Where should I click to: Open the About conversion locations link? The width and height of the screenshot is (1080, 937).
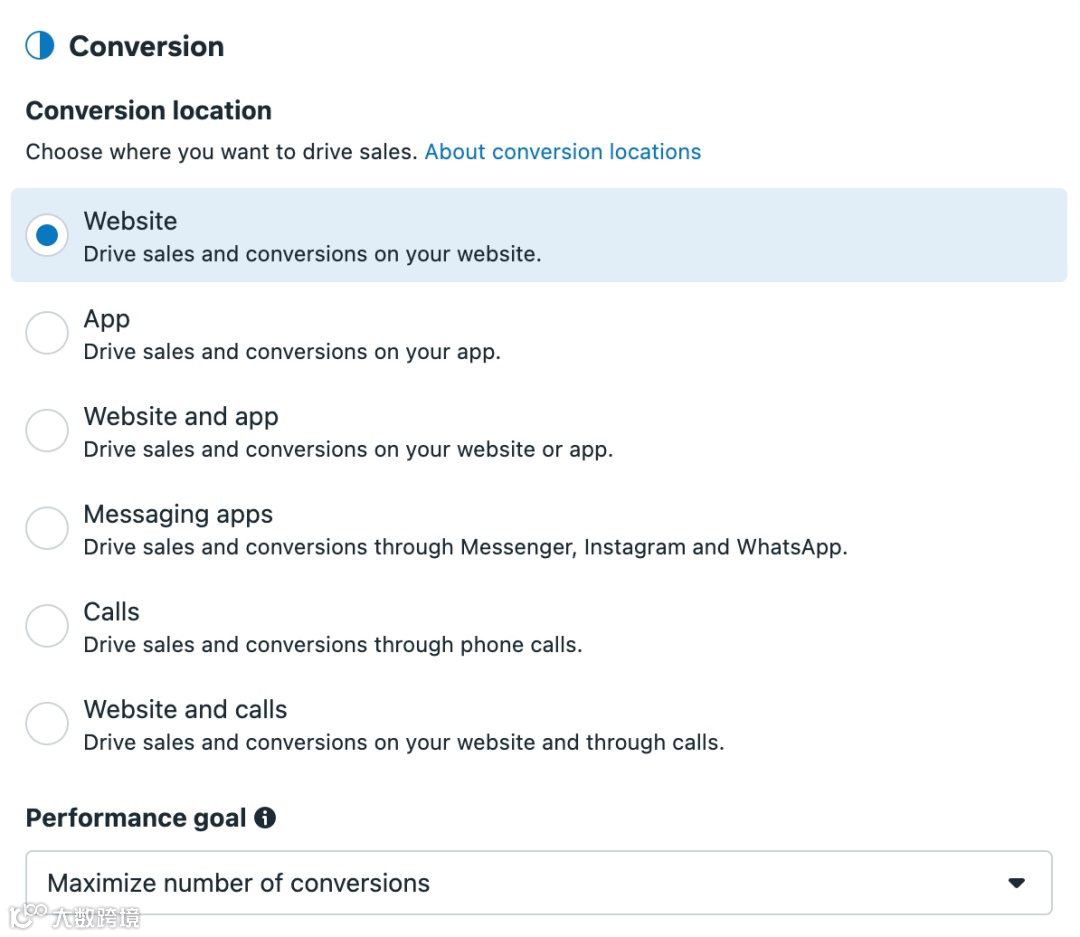(x=563, y=152)
